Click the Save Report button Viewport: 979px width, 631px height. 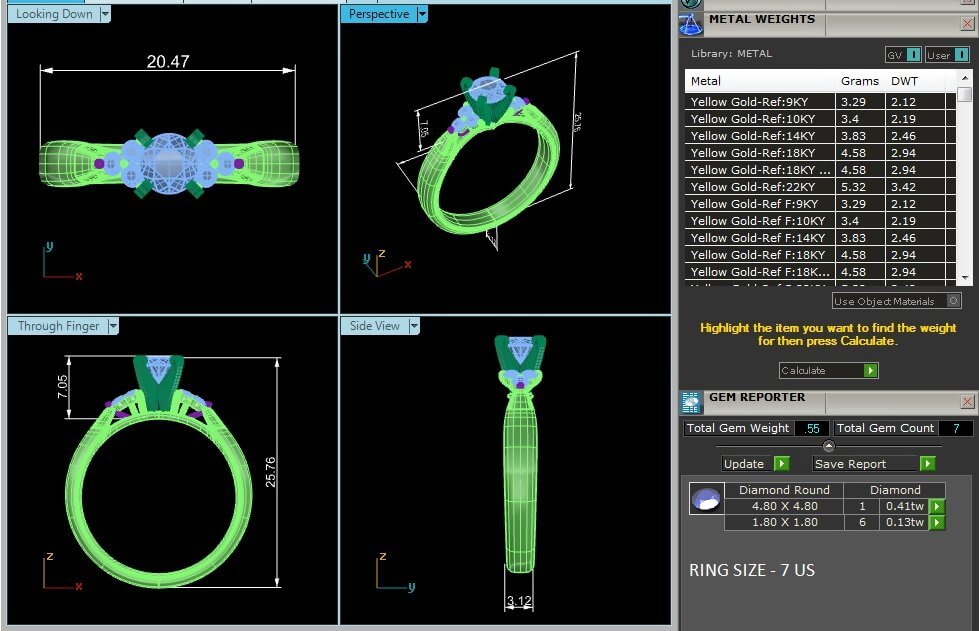coord(864,464)
